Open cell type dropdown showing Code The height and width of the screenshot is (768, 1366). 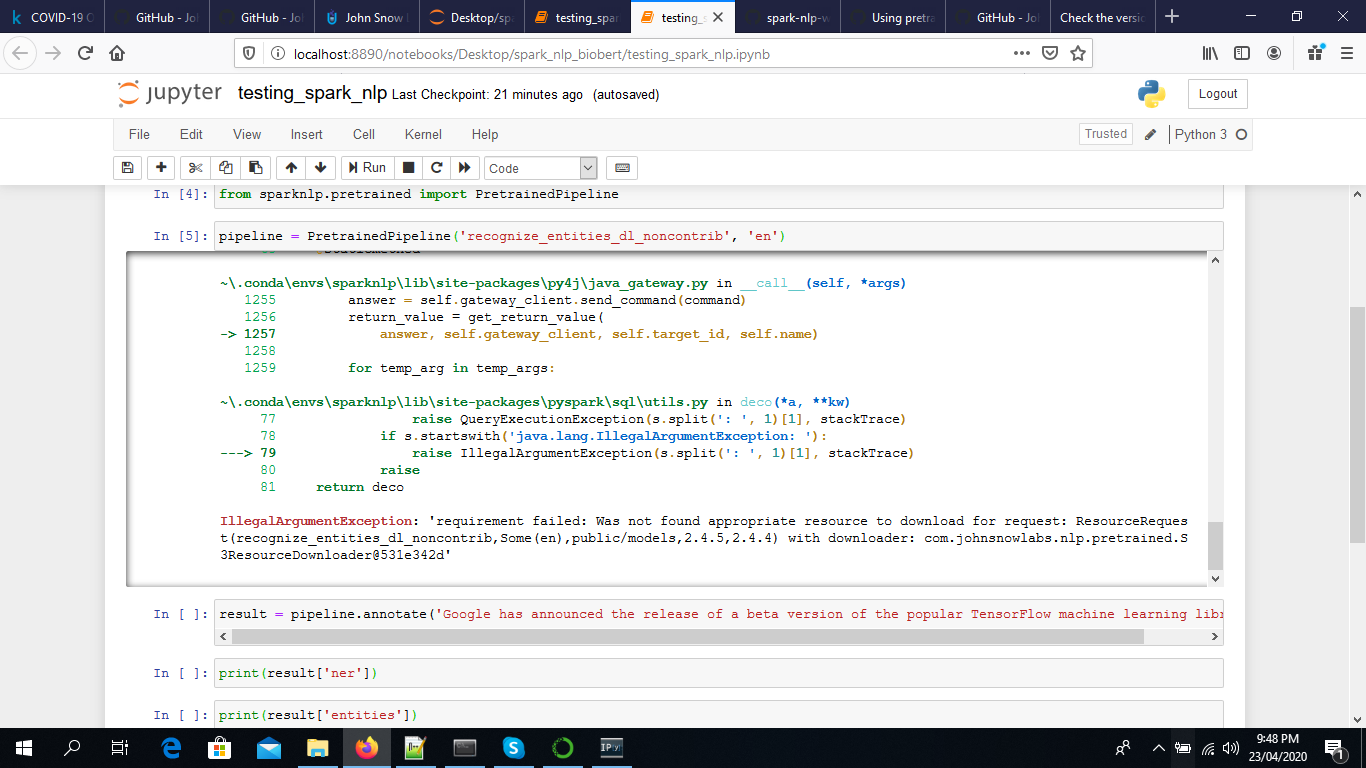tap(541, 168)
